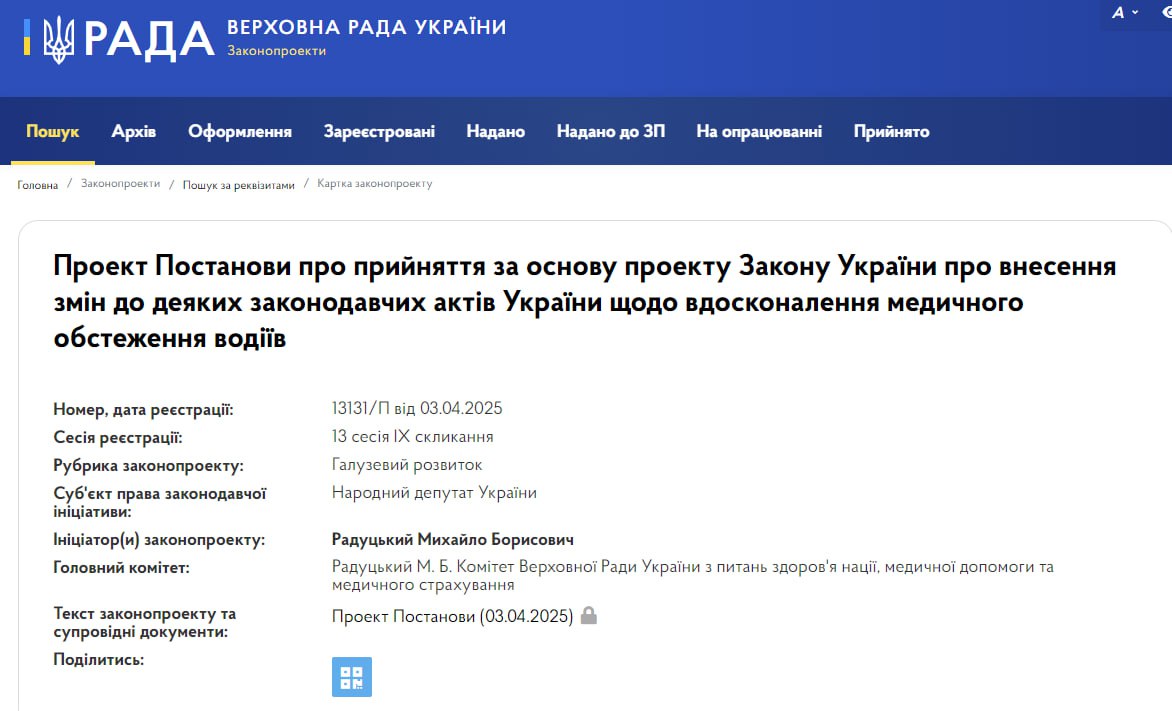
Task: Click the РАДА logo text
Action: point(149,40)
